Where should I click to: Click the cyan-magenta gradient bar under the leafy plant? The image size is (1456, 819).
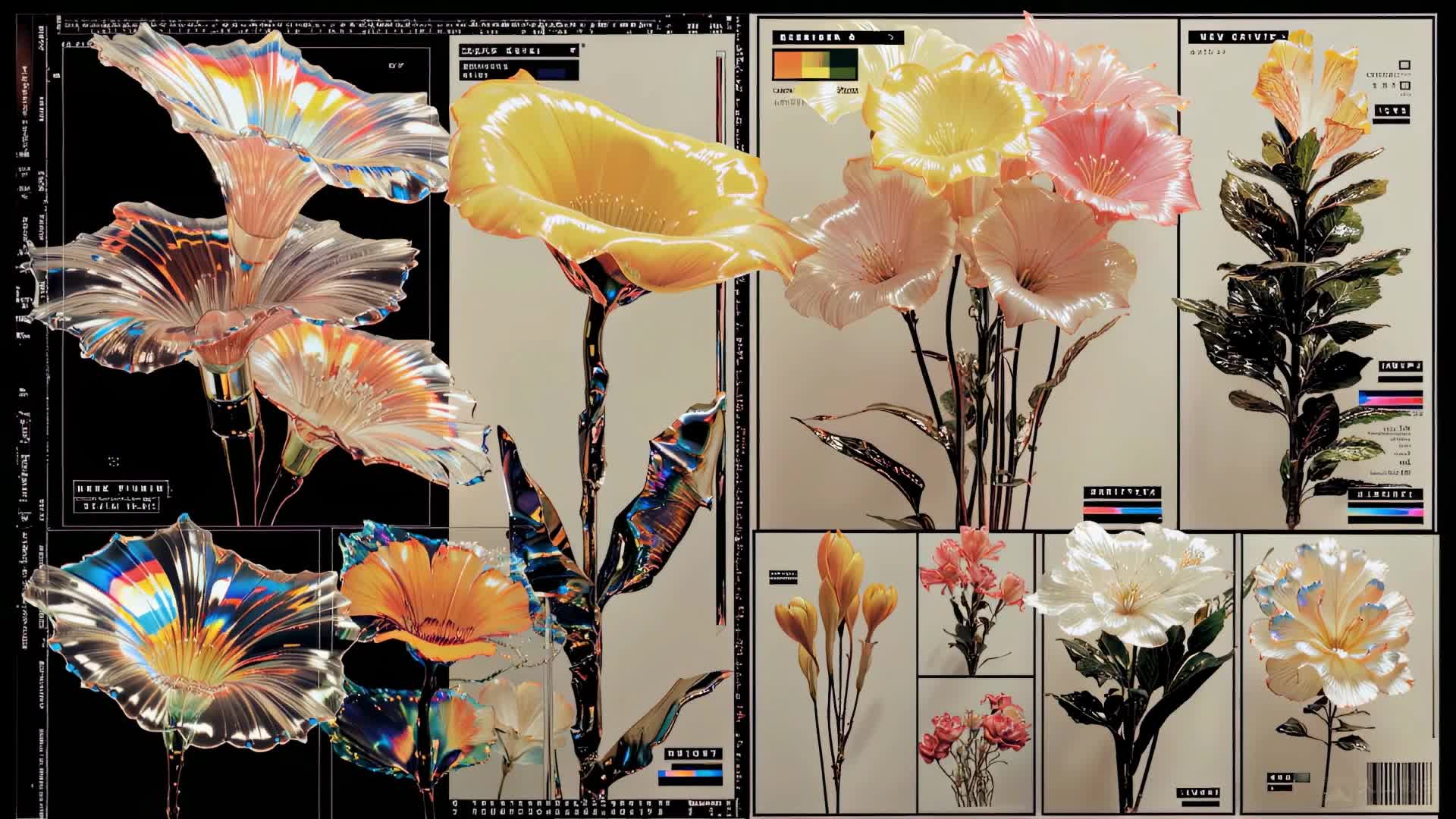pos(1384,513)
